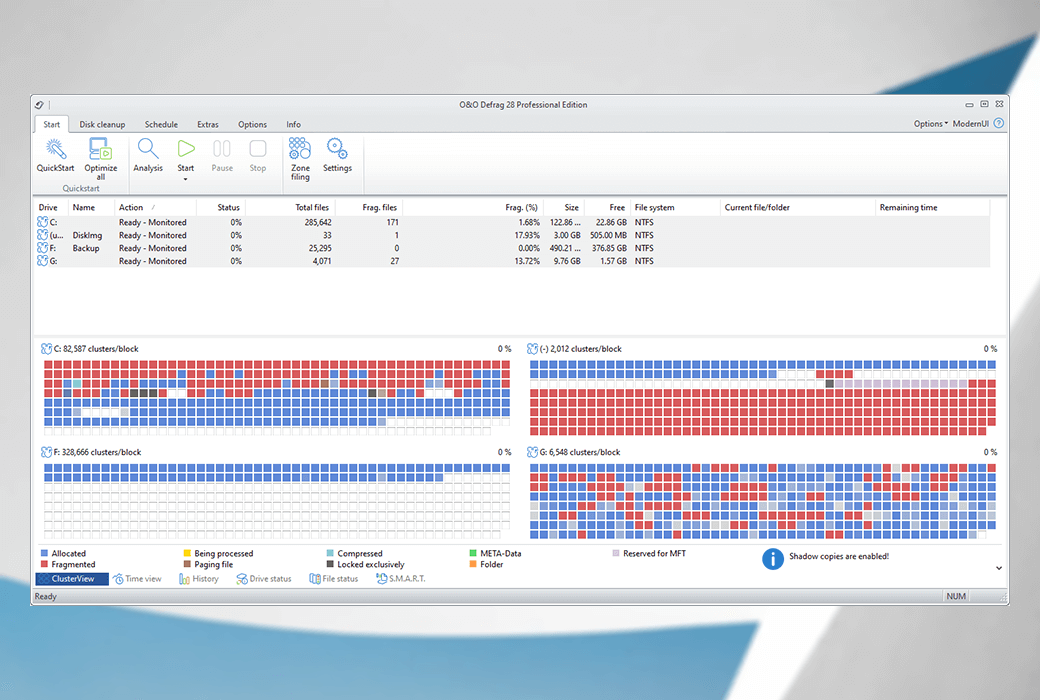Click the quick access toolbar icon in title bar
Image resolution: width=1040 pixels, height=700 pixels.
pyautogui.click(x=40, y=105)
